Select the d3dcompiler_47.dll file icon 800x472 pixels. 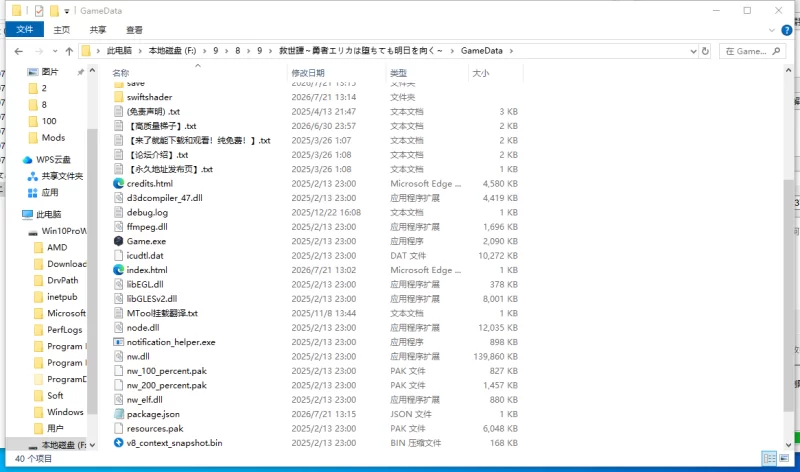click(x=118, y=197)
